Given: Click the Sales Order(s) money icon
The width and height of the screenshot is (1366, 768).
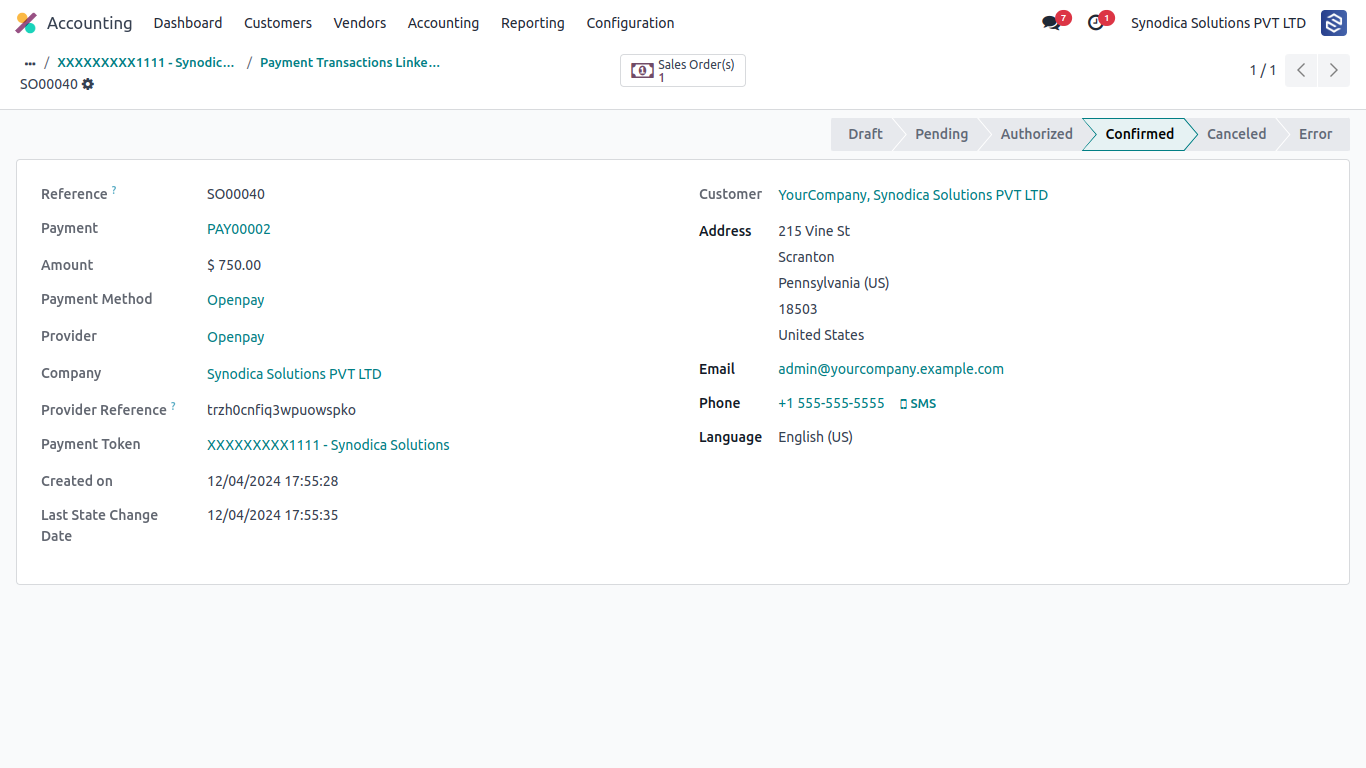Looking at the screenshot, I should 642,70.
